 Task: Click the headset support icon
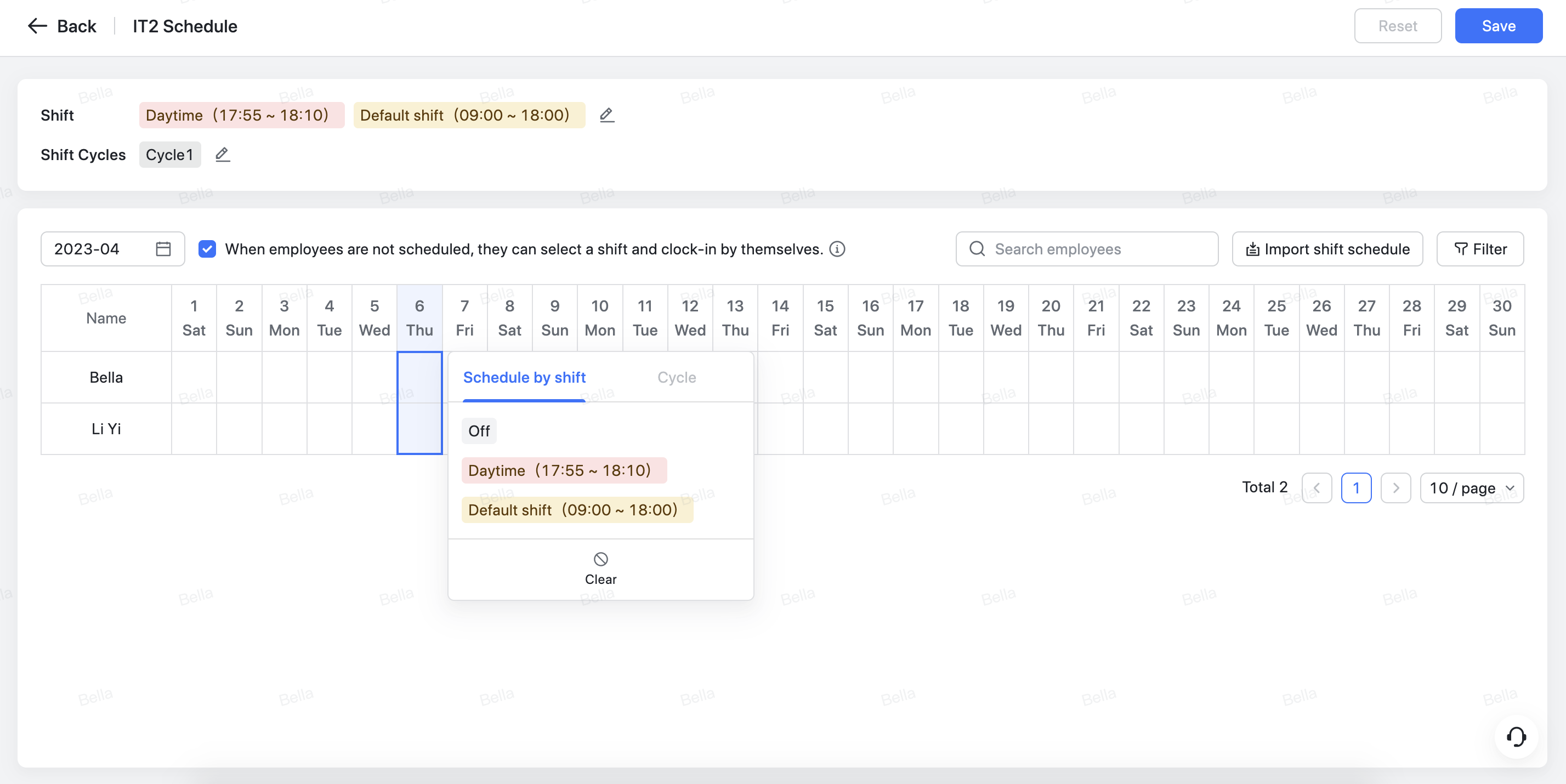[1516, 737]
